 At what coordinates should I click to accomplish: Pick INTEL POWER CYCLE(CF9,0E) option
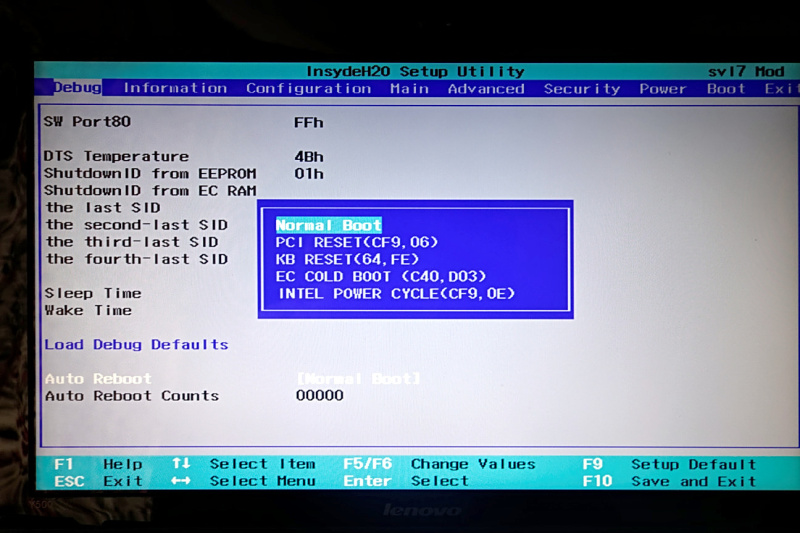click(396, 294)
